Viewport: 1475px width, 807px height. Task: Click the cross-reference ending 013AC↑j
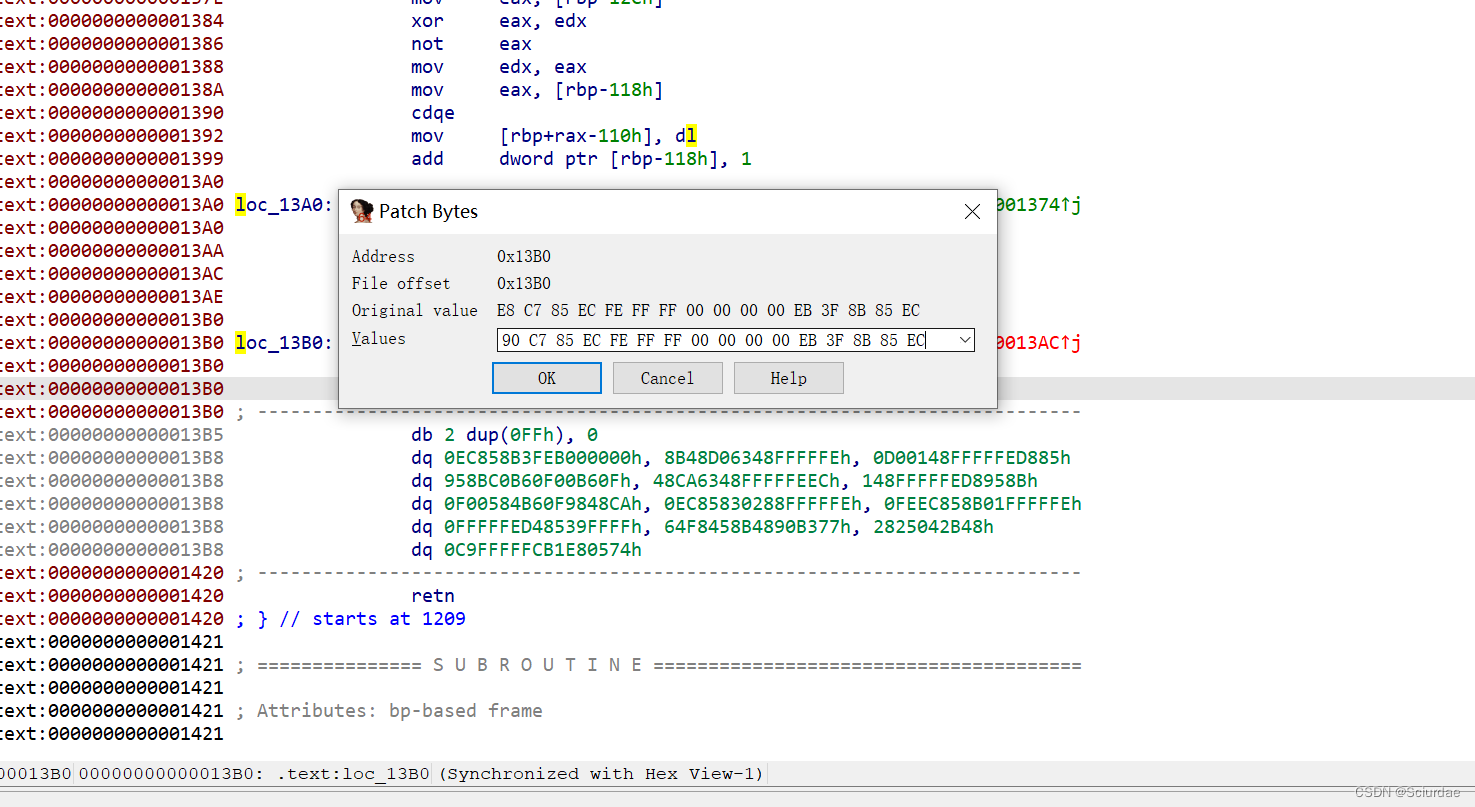pyautogui.click(x=1039, y=343)
